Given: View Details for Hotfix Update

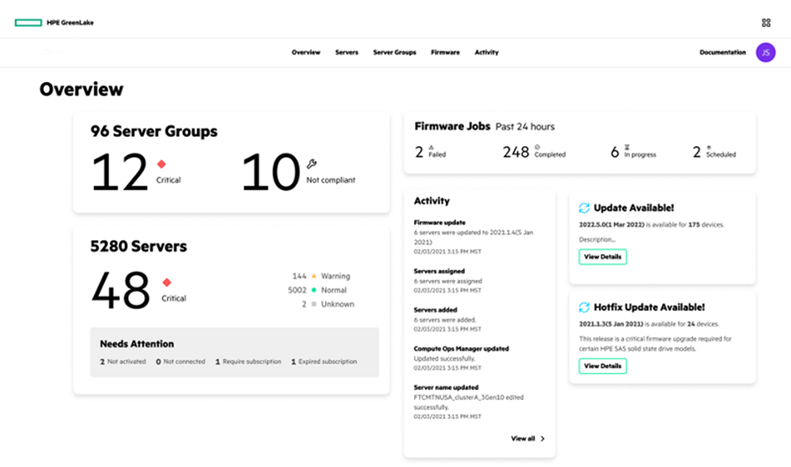Looking at the screenshot, I should 602,366.
